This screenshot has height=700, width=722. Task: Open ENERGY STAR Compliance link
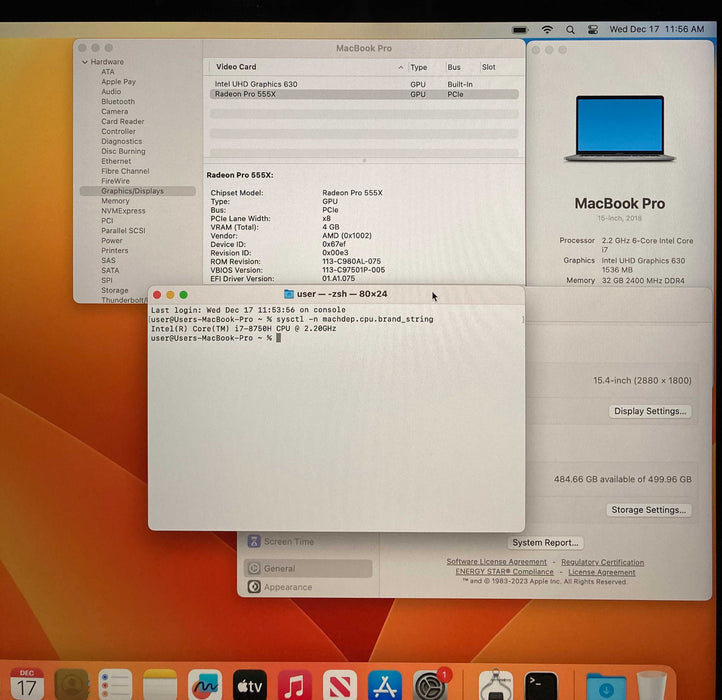pos(504,572)
